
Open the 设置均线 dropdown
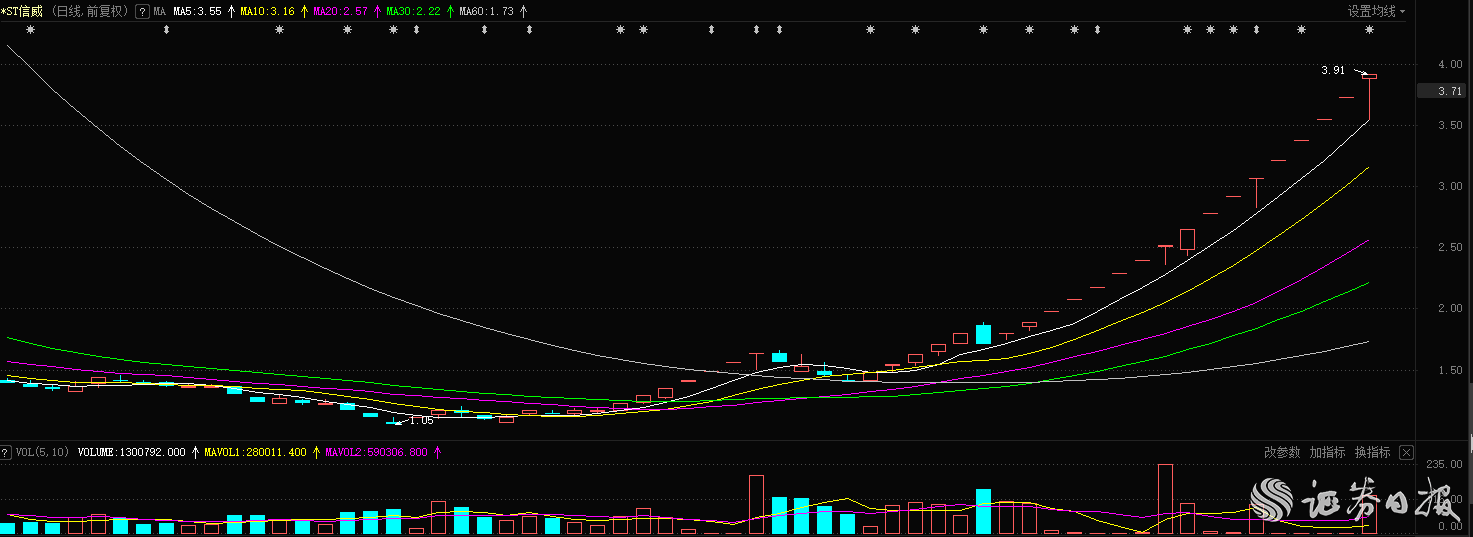pos(1376,12)
